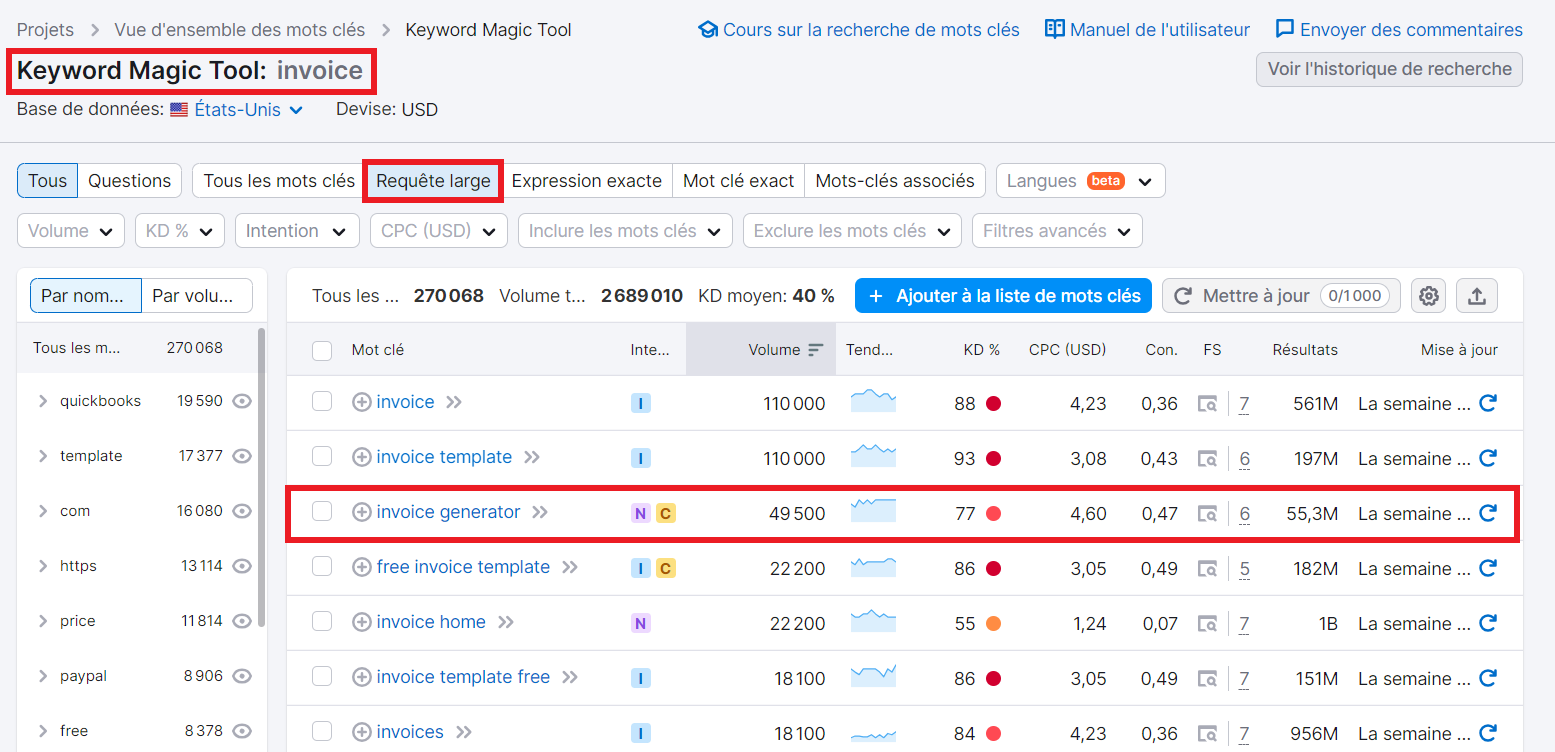Open the "Filtres avancés" dropdown
This screenshot has width=1555, height=752.
click(1057, 230)
